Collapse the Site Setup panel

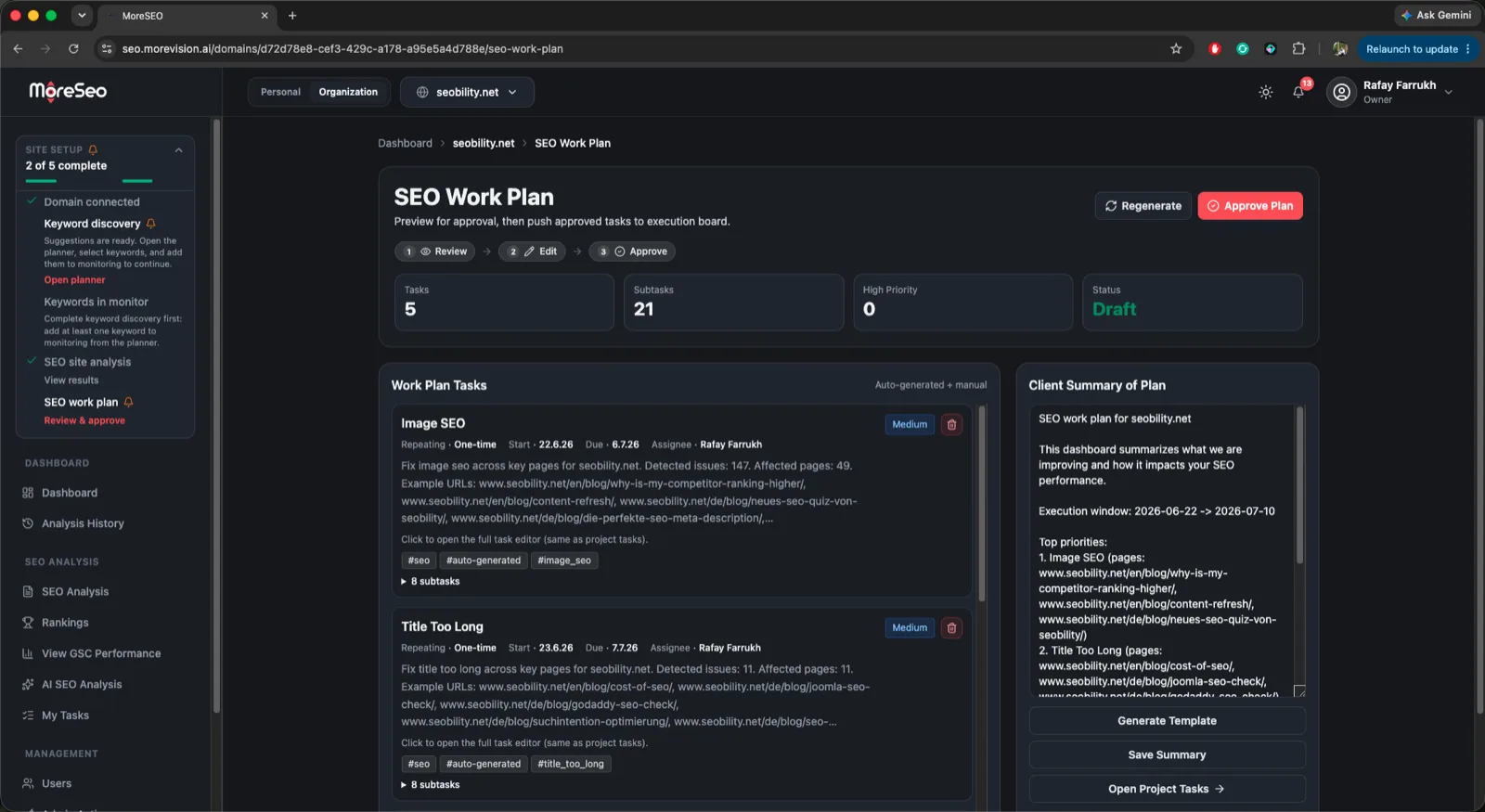(178, 149)
